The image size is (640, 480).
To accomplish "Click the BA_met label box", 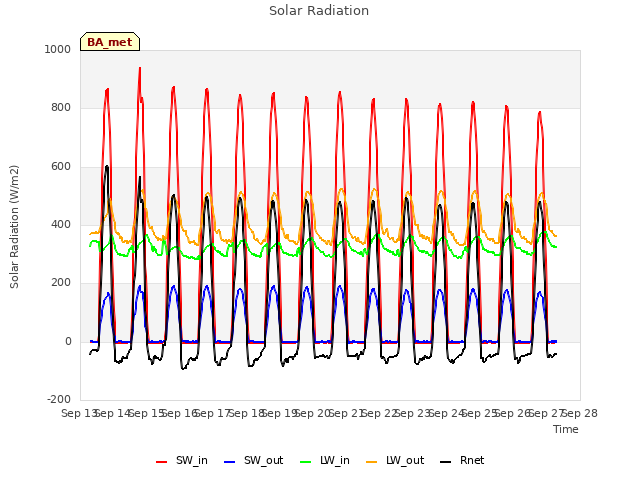I will [x=110, y=42].
